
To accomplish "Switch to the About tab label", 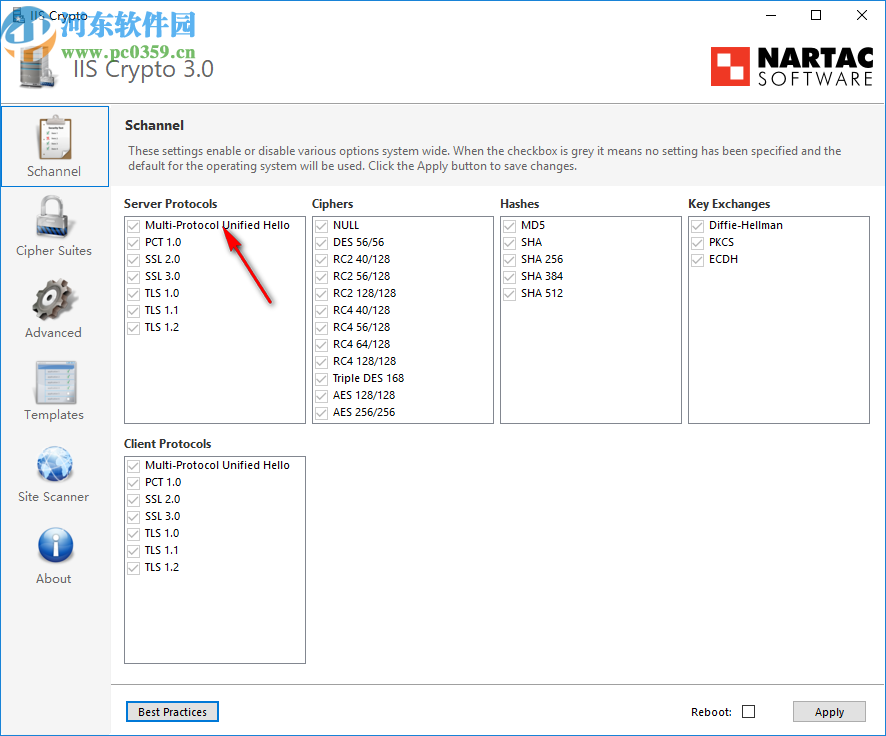I will [54, 578].
